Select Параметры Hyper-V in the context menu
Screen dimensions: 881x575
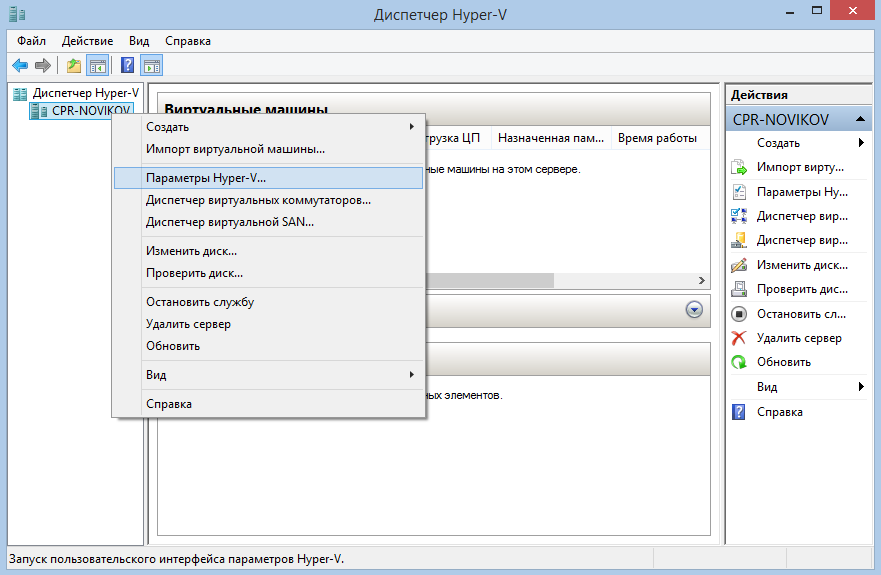pos(206,177)
